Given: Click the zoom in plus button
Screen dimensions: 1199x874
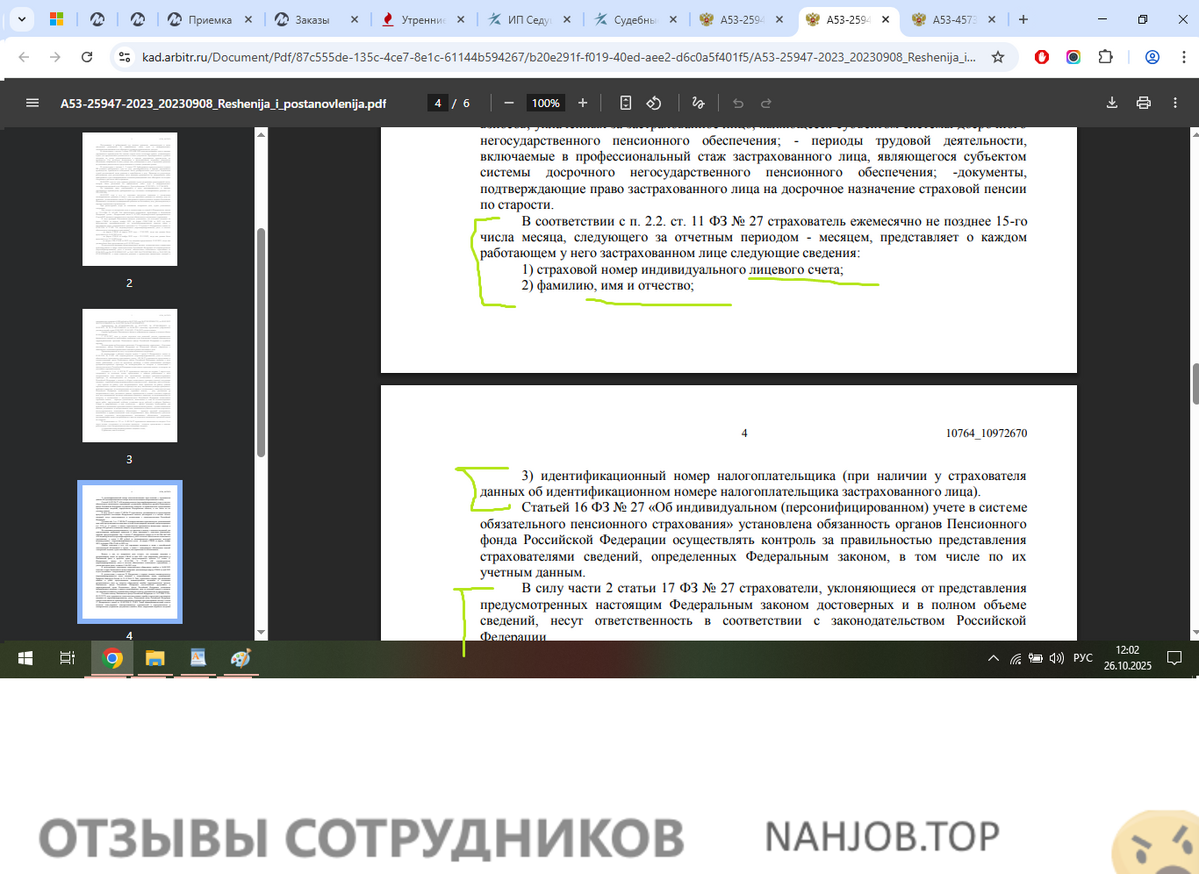Looking at the screenshot, I should click(x=583, y=103).
